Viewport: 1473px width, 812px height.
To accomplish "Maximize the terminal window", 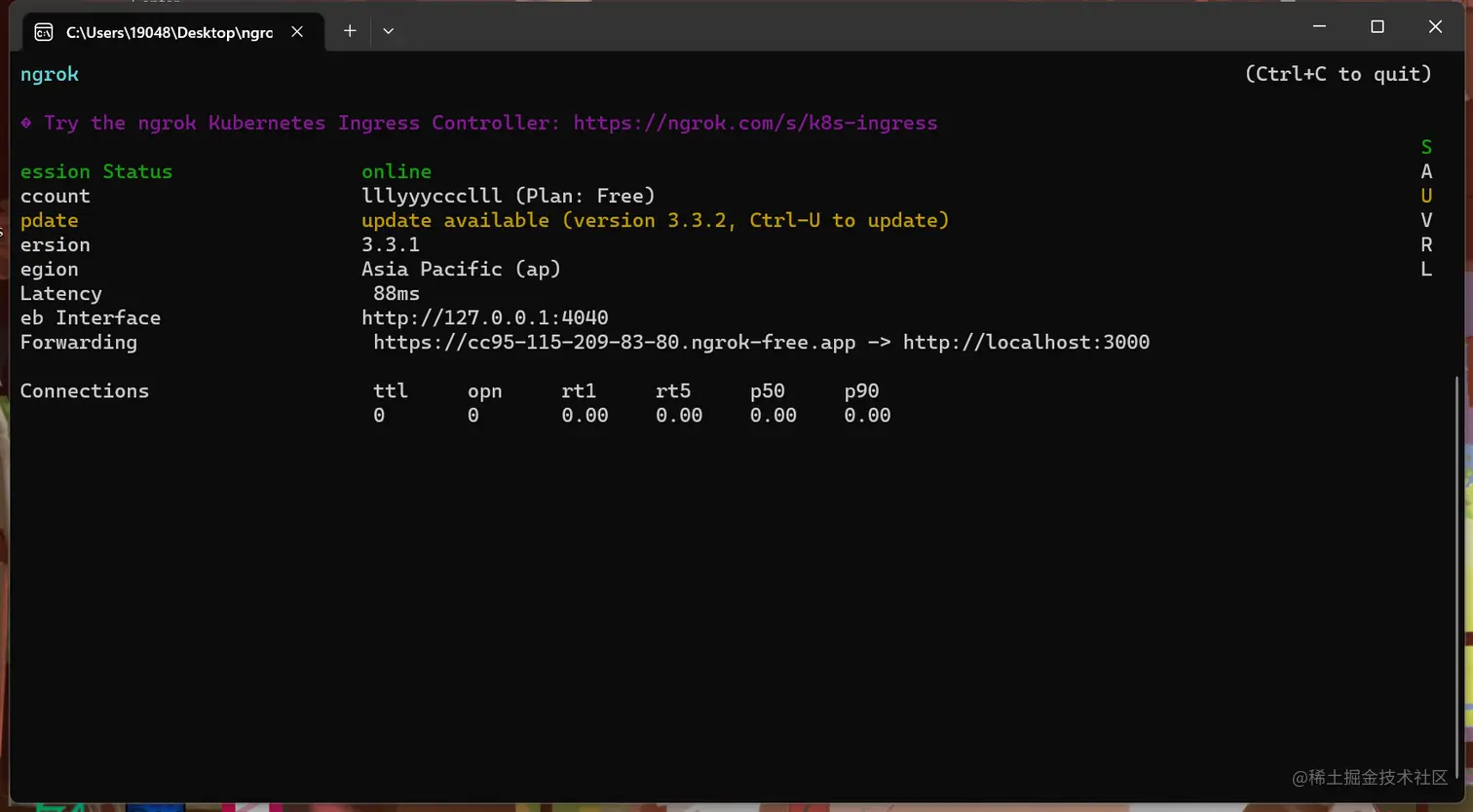I will tap(1378, 26).
